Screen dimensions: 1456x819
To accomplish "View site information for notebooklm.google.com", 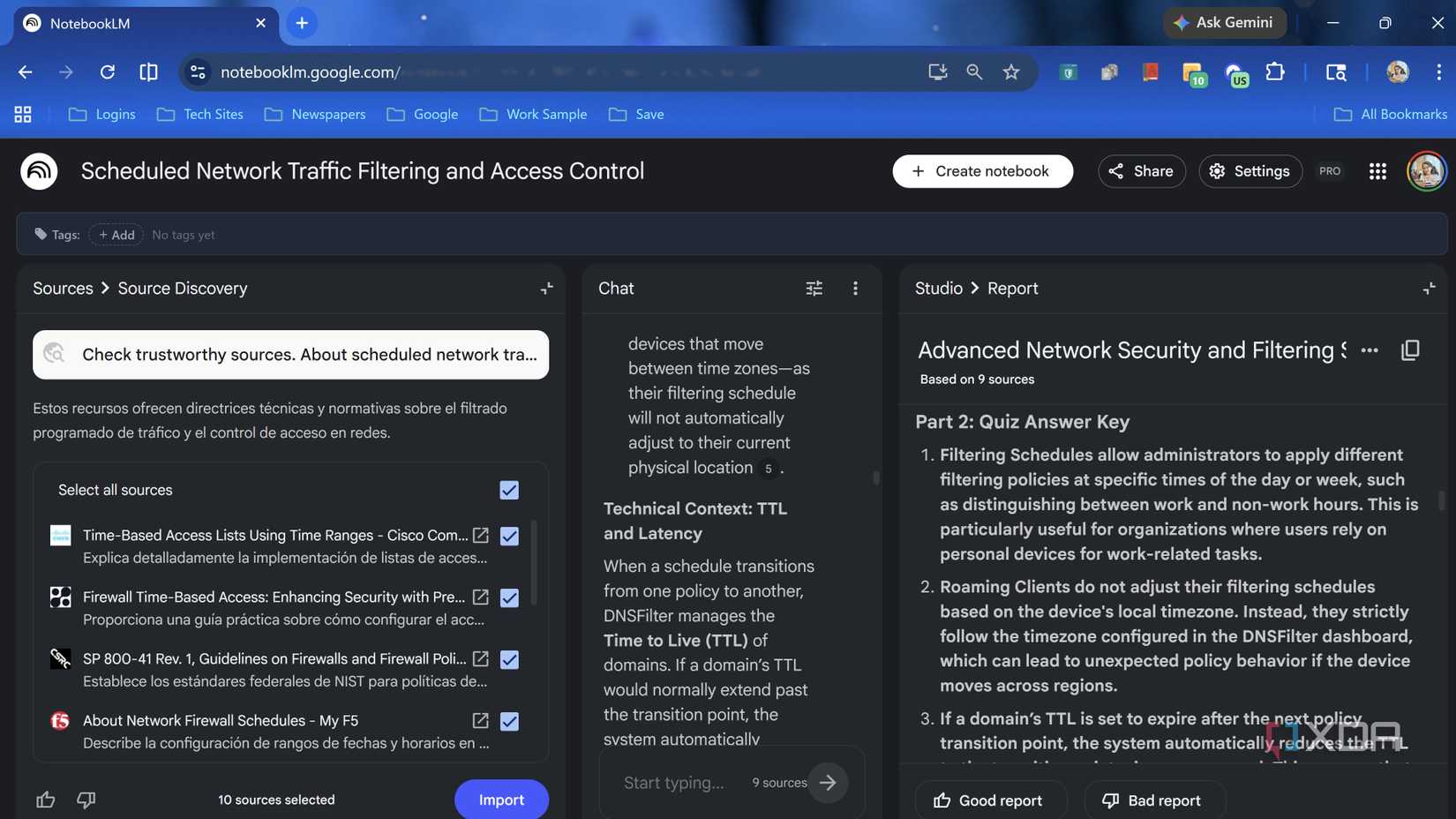I will point(198,72).
